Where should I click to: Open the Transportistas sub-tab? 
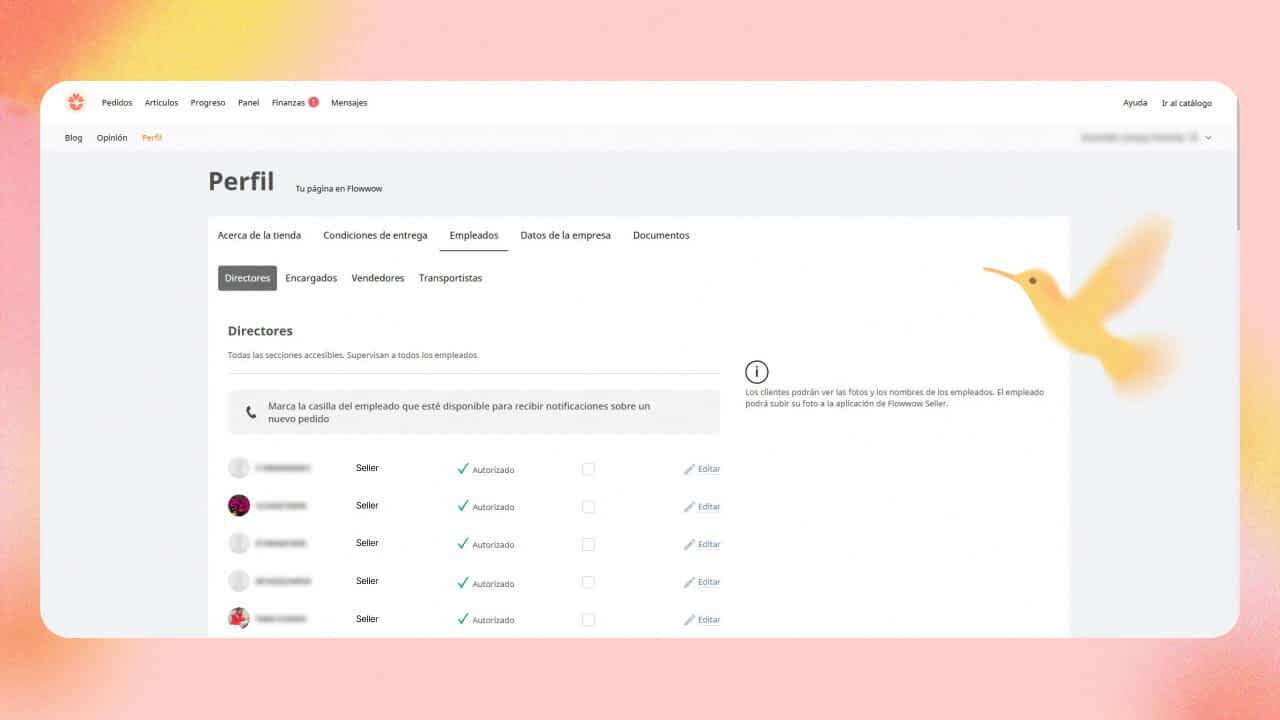pyautogui.click(x=450, y=278)
